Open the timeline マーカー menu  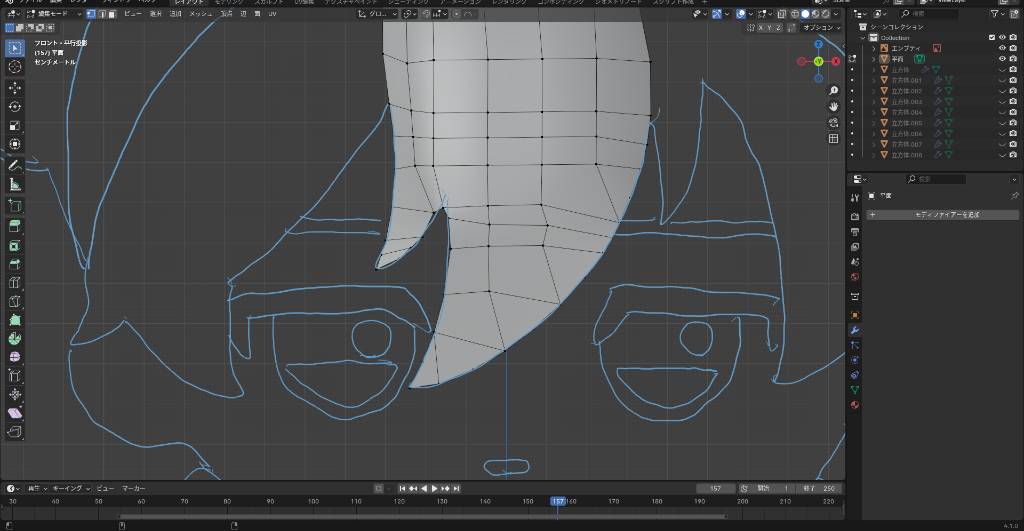tap(133, 488)
